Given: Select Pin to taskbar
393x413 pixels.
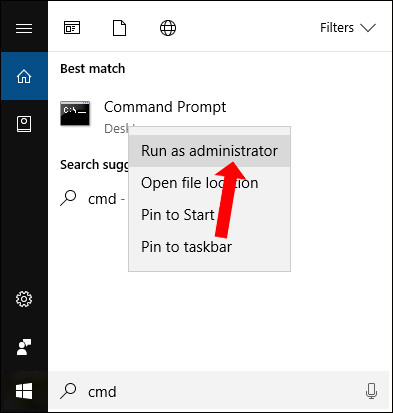Looking at the screenshot, I should point(209,247).
